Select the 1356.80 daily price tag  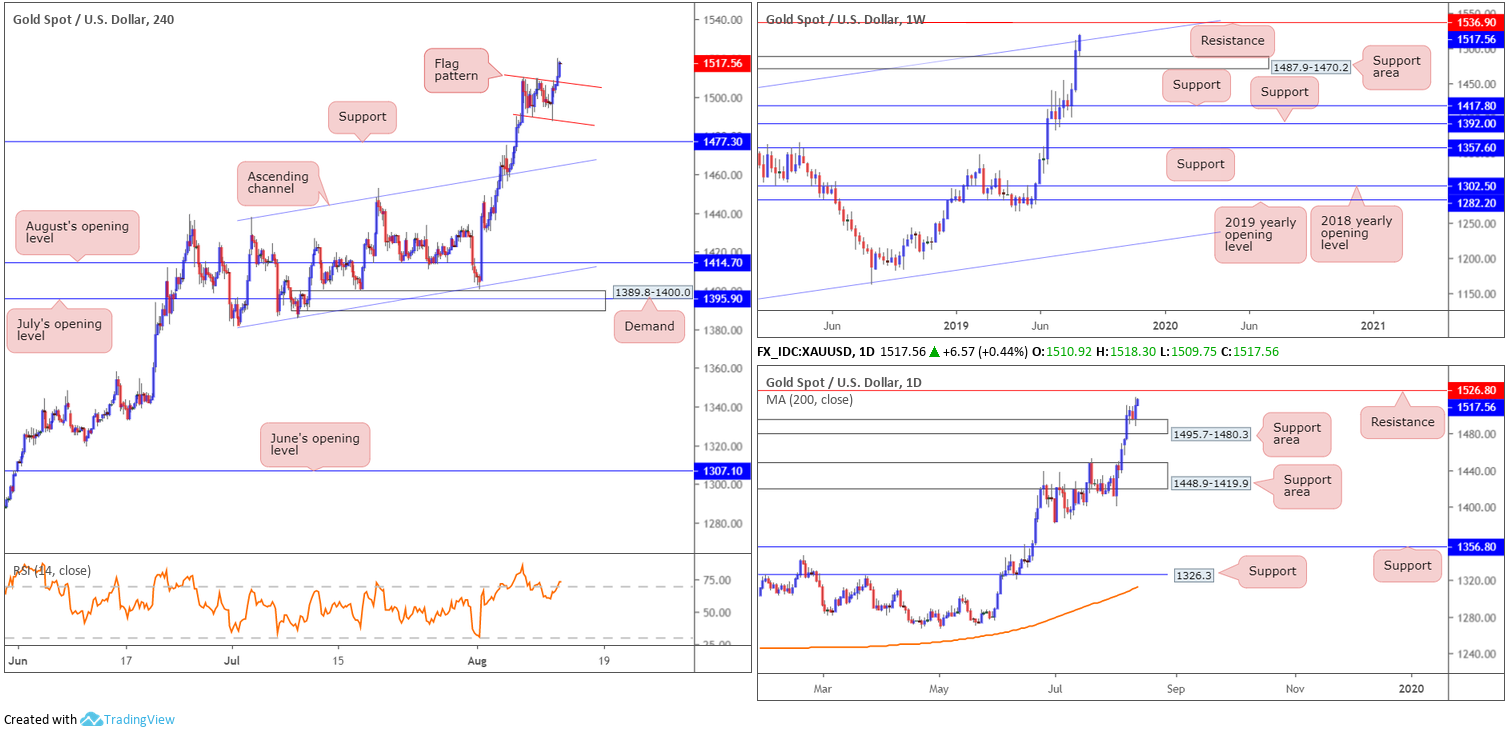pyautogui.click(x=1476, y=547)
